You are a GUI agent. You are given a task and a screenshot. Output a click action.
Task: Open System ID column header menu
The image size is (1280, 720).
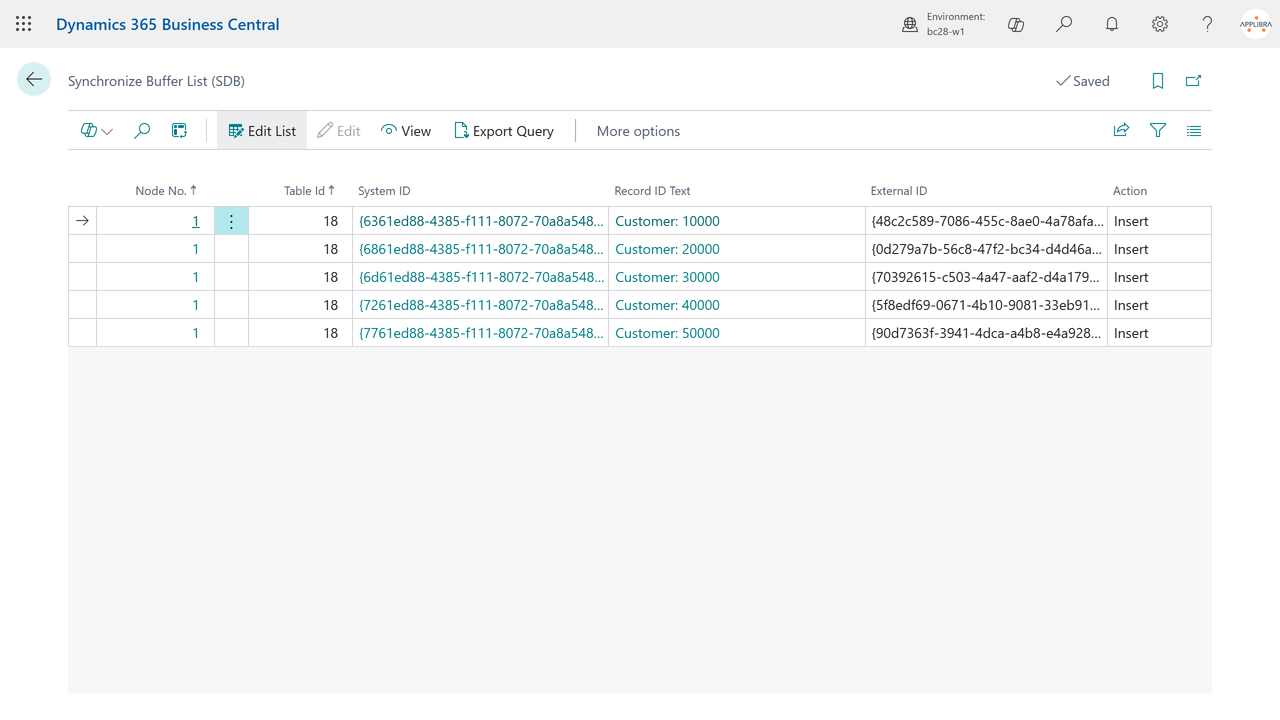(384, 191)
